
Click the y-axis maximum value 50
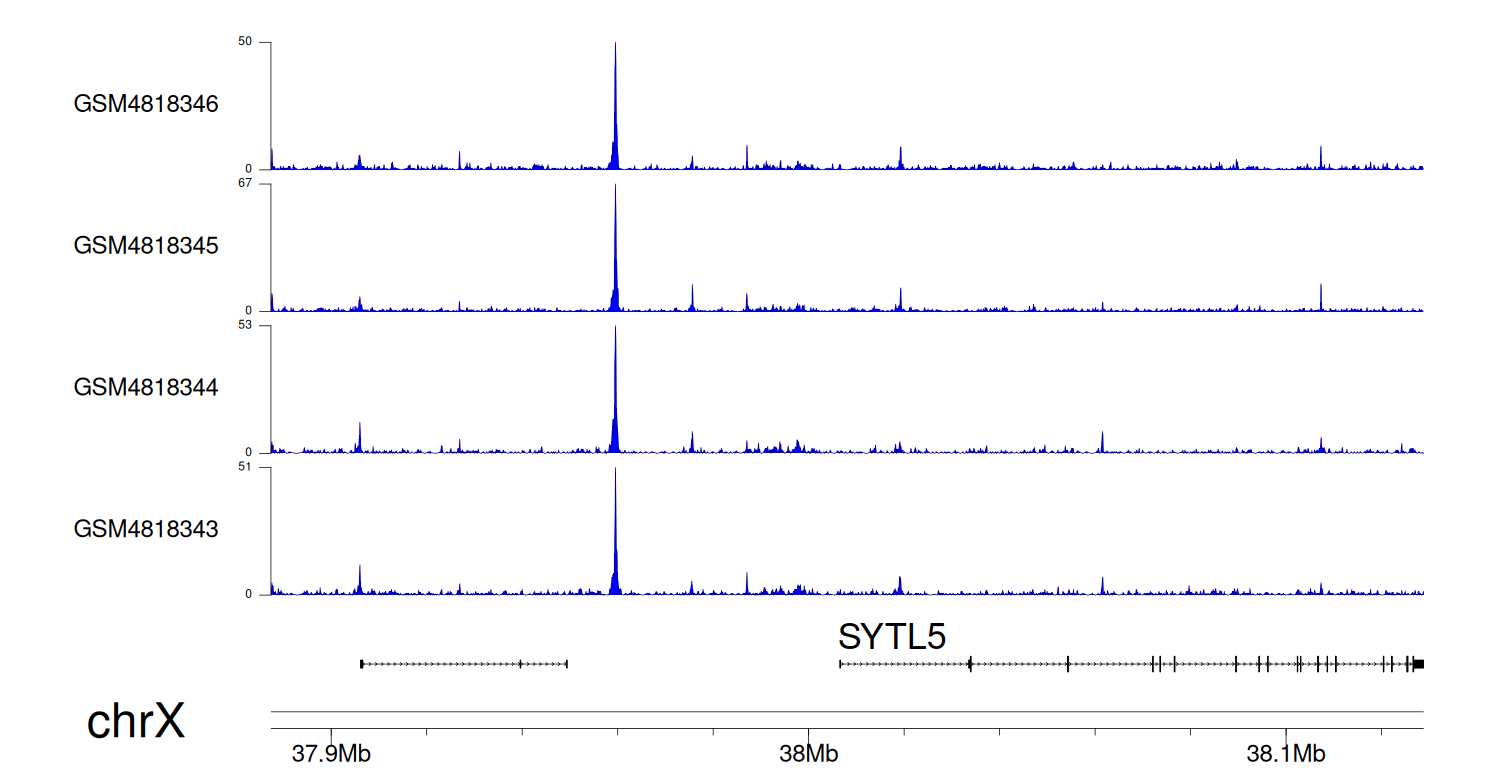245,42
